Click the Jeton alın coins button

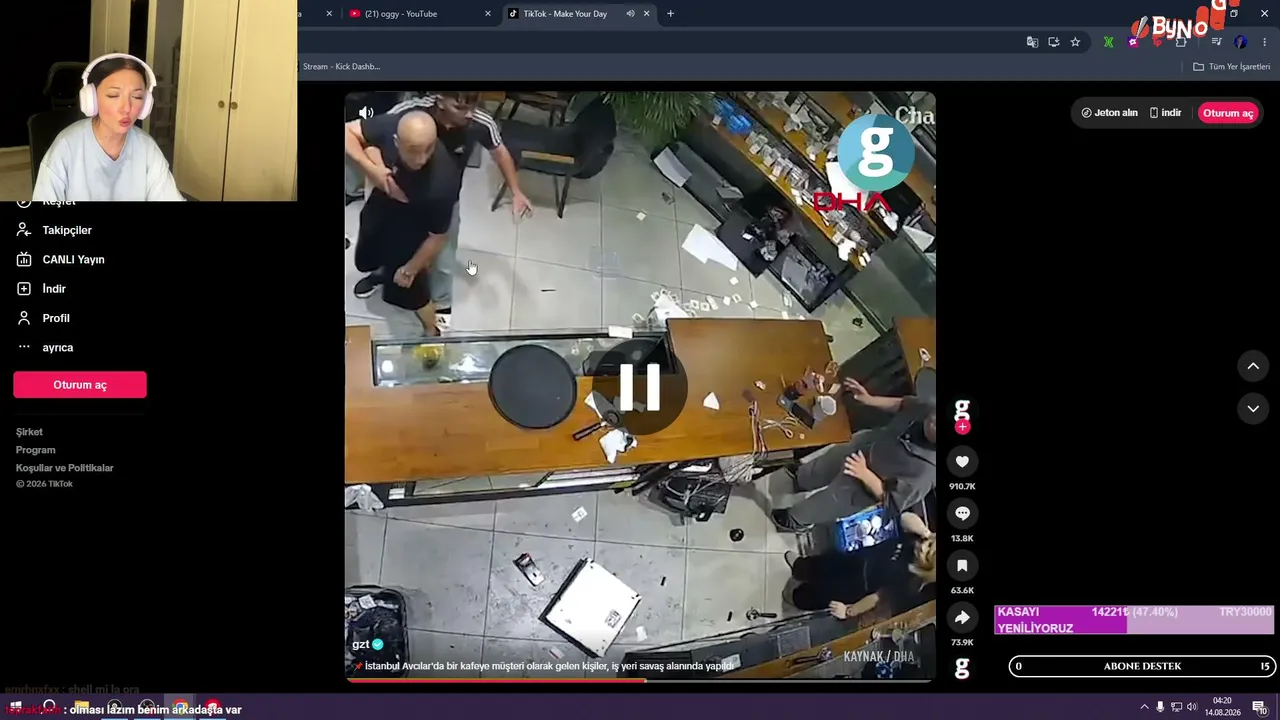click(x=1110, y=113)
